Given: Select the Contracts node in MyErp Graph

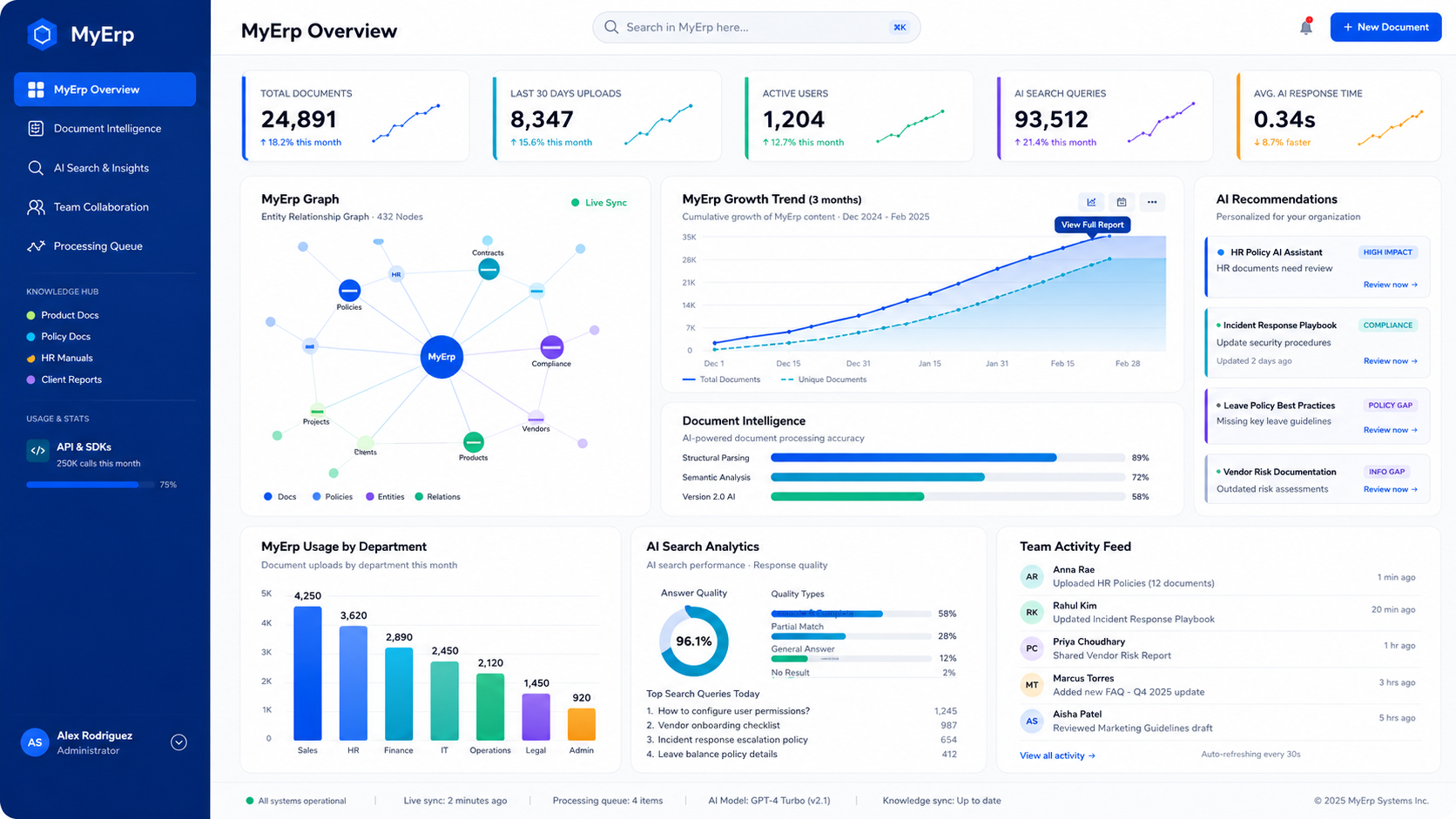Looking at the screenshot, I should [x=489, y=269].
